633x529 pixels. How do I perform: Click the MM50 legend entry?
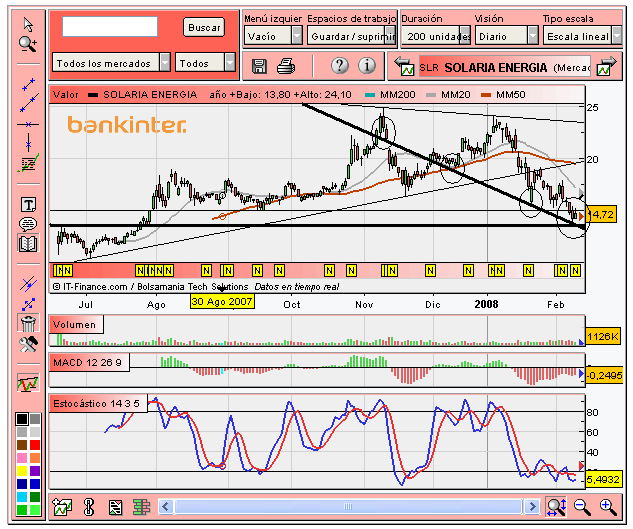coord(503,95)
